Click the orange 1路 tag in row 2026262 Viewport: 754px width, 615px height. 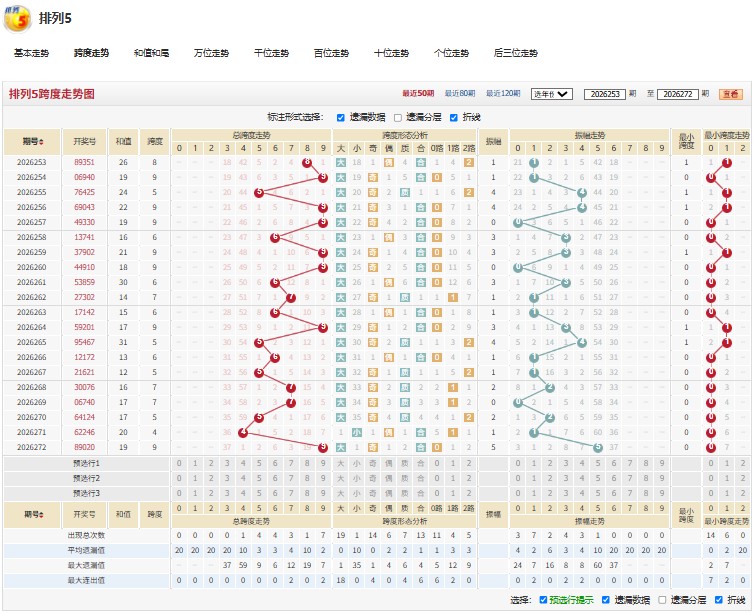click(x=452, y=298)
